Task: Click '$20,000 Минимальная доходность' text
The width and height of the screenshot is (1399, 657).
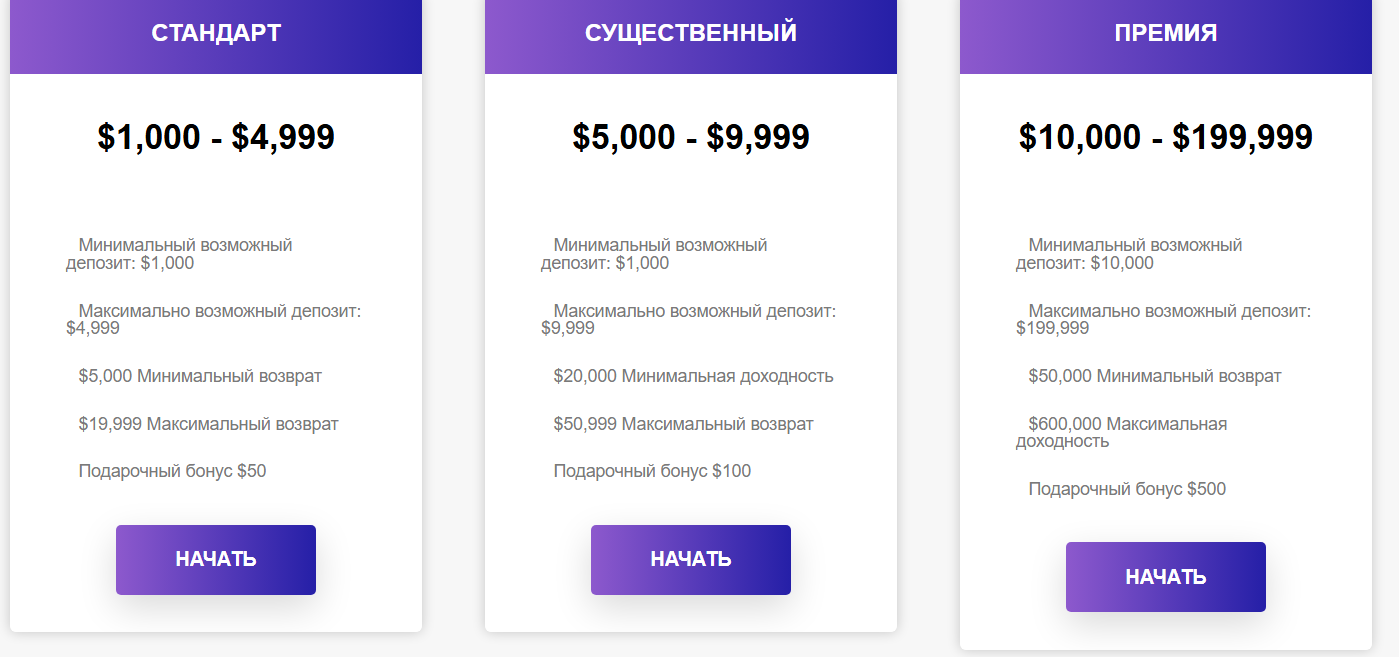Action: [x=693, y=377]
